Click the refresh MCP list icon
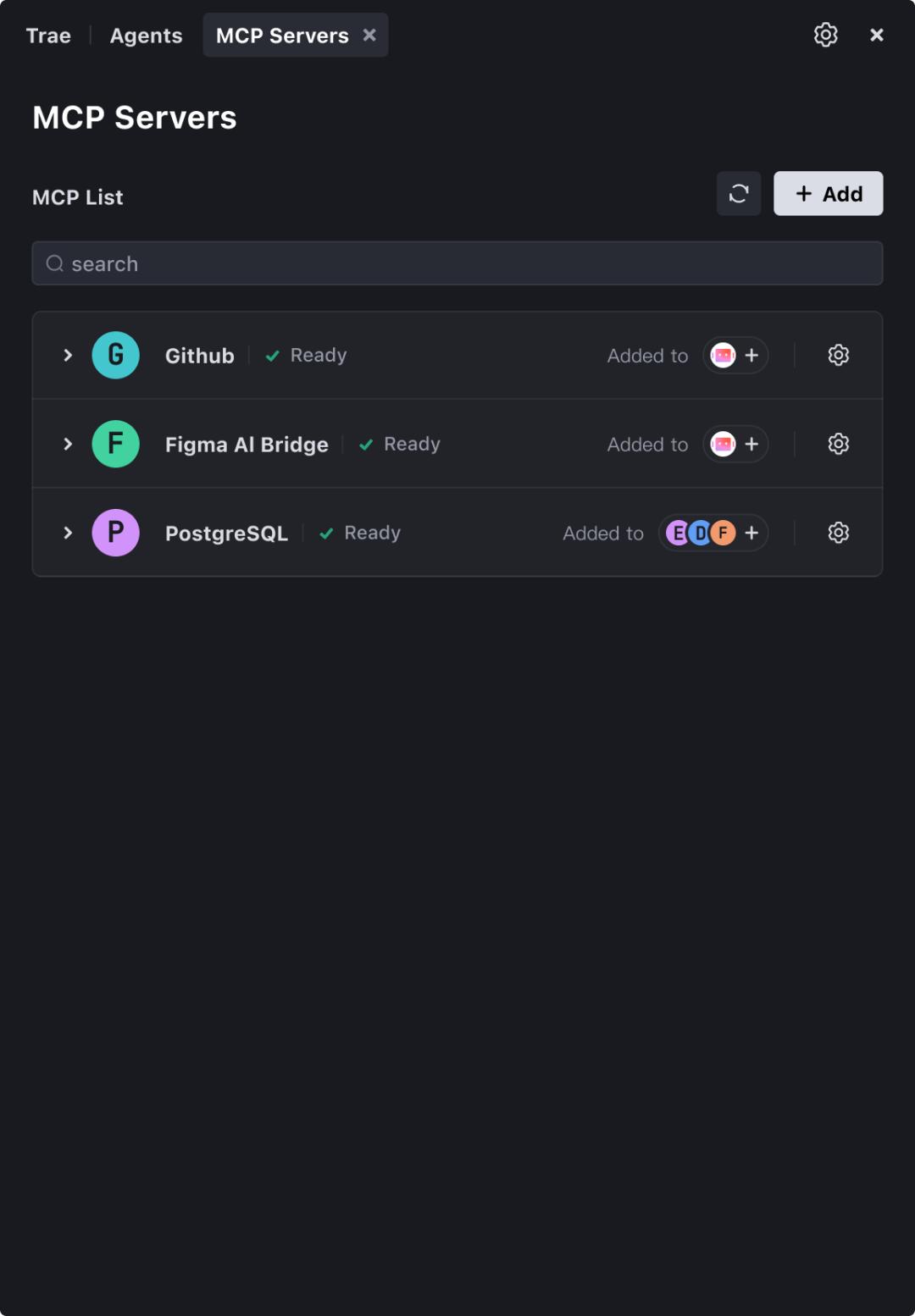The width and height of the screenshot is (915, 1316). click(x=739, y=194)
